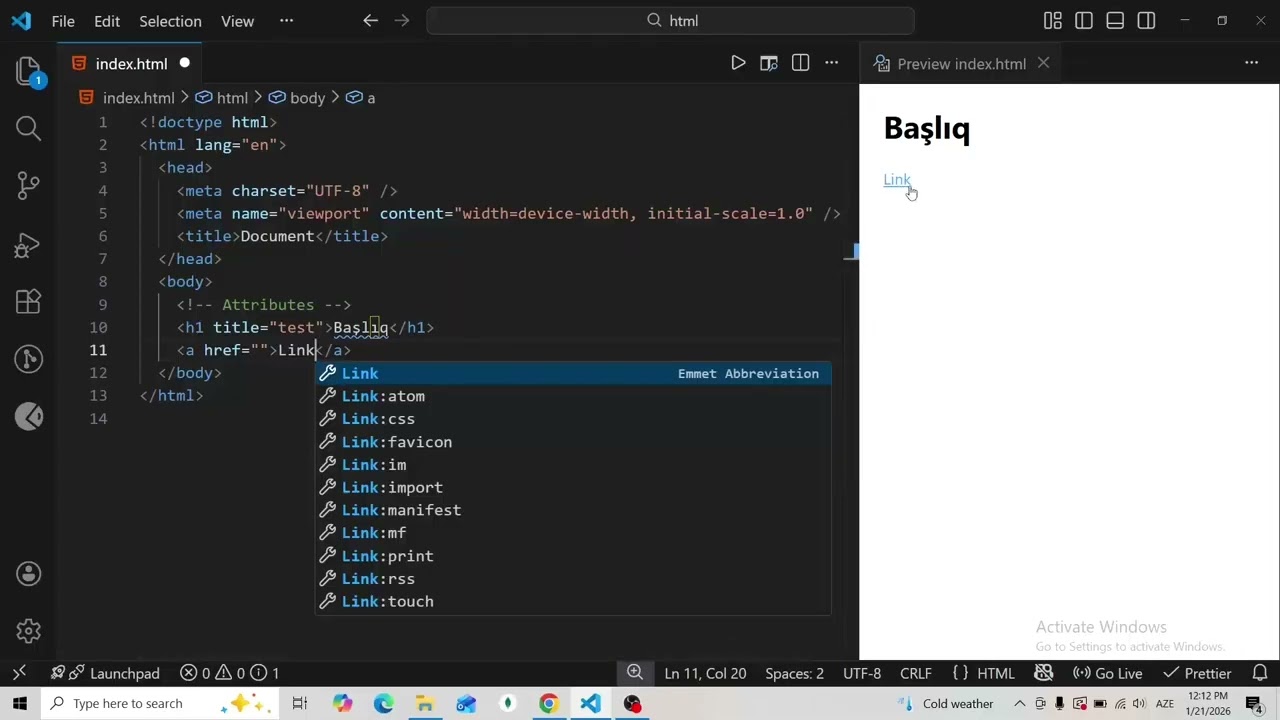Image resolution: width=1280 pixels, height=720 pixels.
Task: Choose the Link:mf suggestion
Action: click(x=573, y=533)
